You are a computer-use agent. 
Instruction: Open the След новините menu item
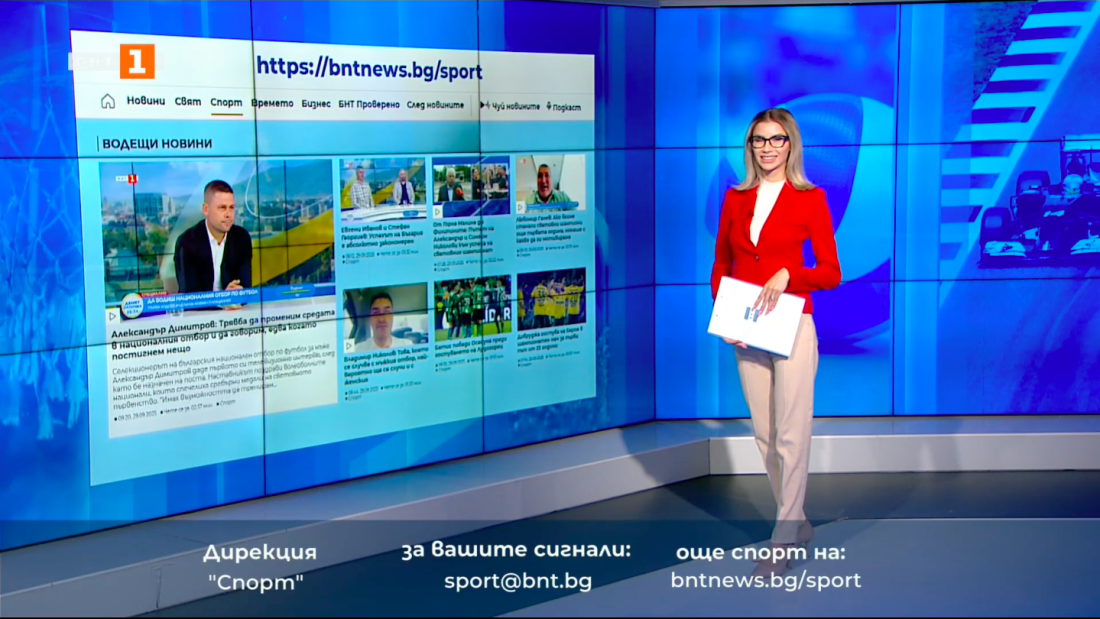pos(435,105)
